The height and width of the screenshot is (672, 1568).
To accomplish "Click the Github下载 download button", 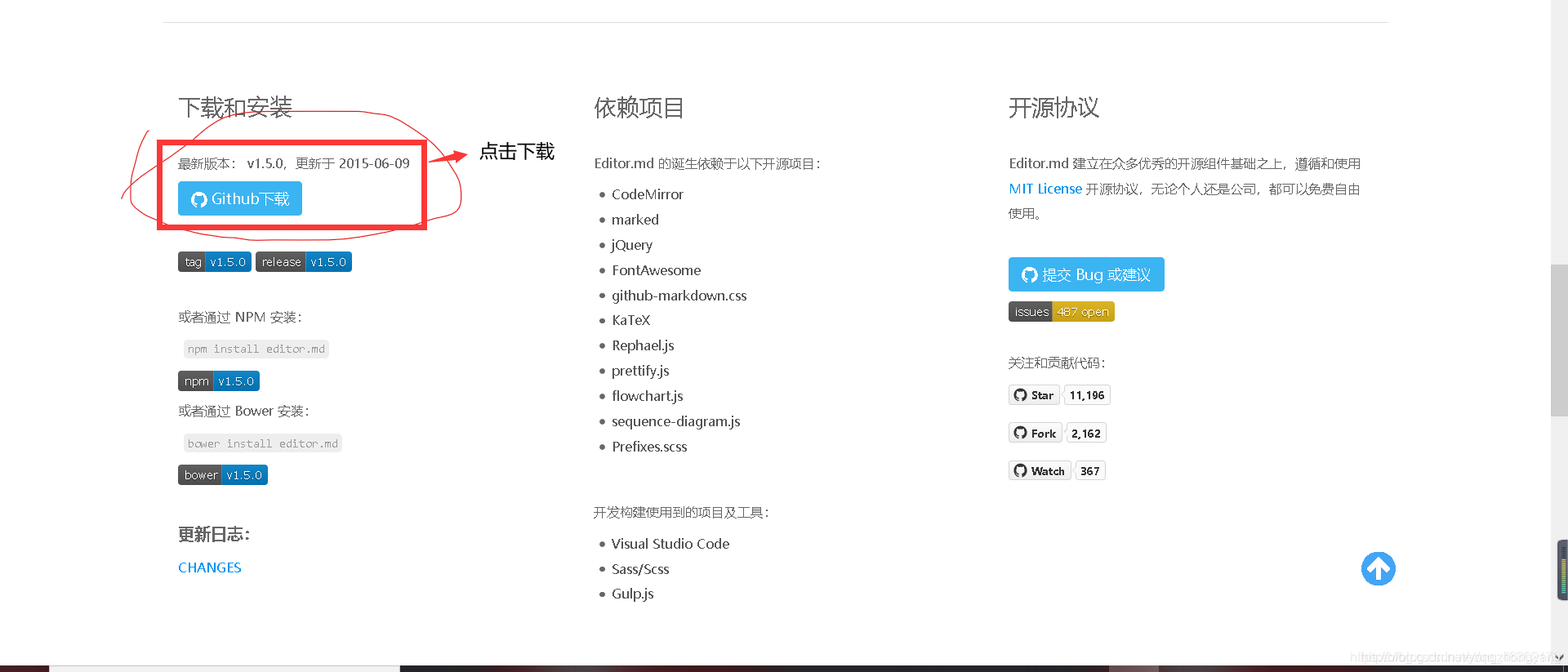I will 240,198.
